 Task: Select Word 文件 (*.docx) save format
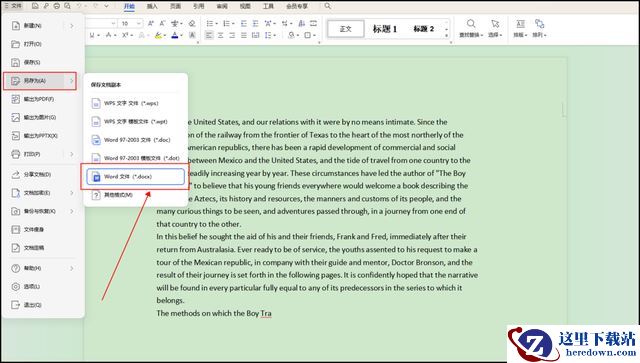136,177
